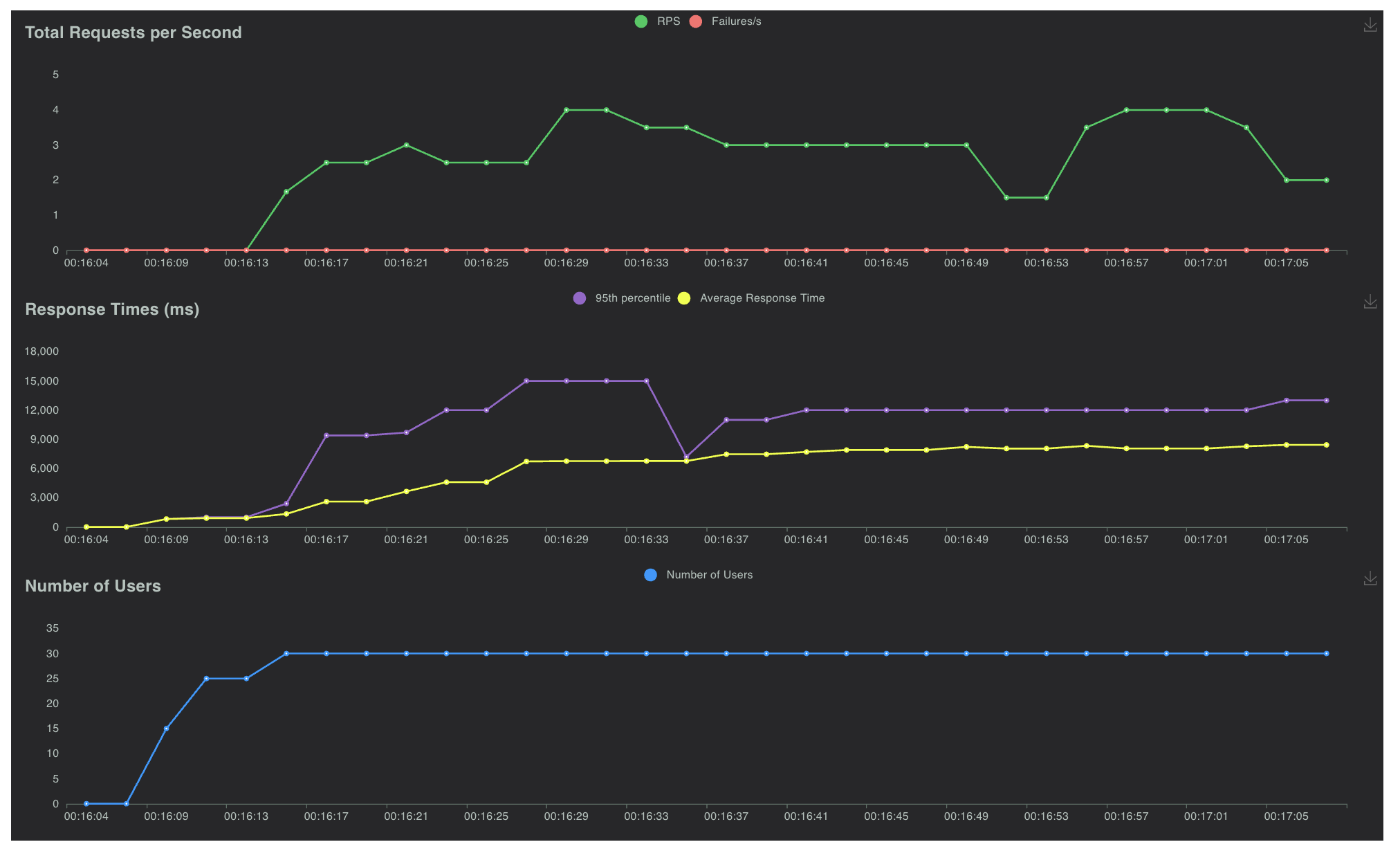Click the green RPS legend color dot

[641, 21]
